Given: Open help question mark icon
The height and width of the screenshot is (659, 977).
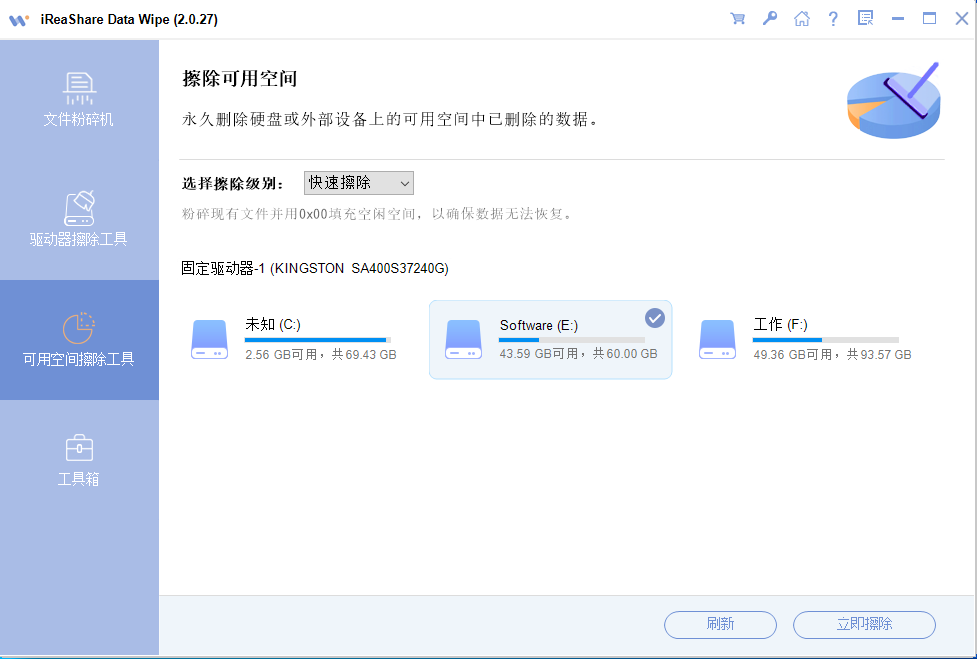Looking at the screenshot, I should tap(833, 19).
